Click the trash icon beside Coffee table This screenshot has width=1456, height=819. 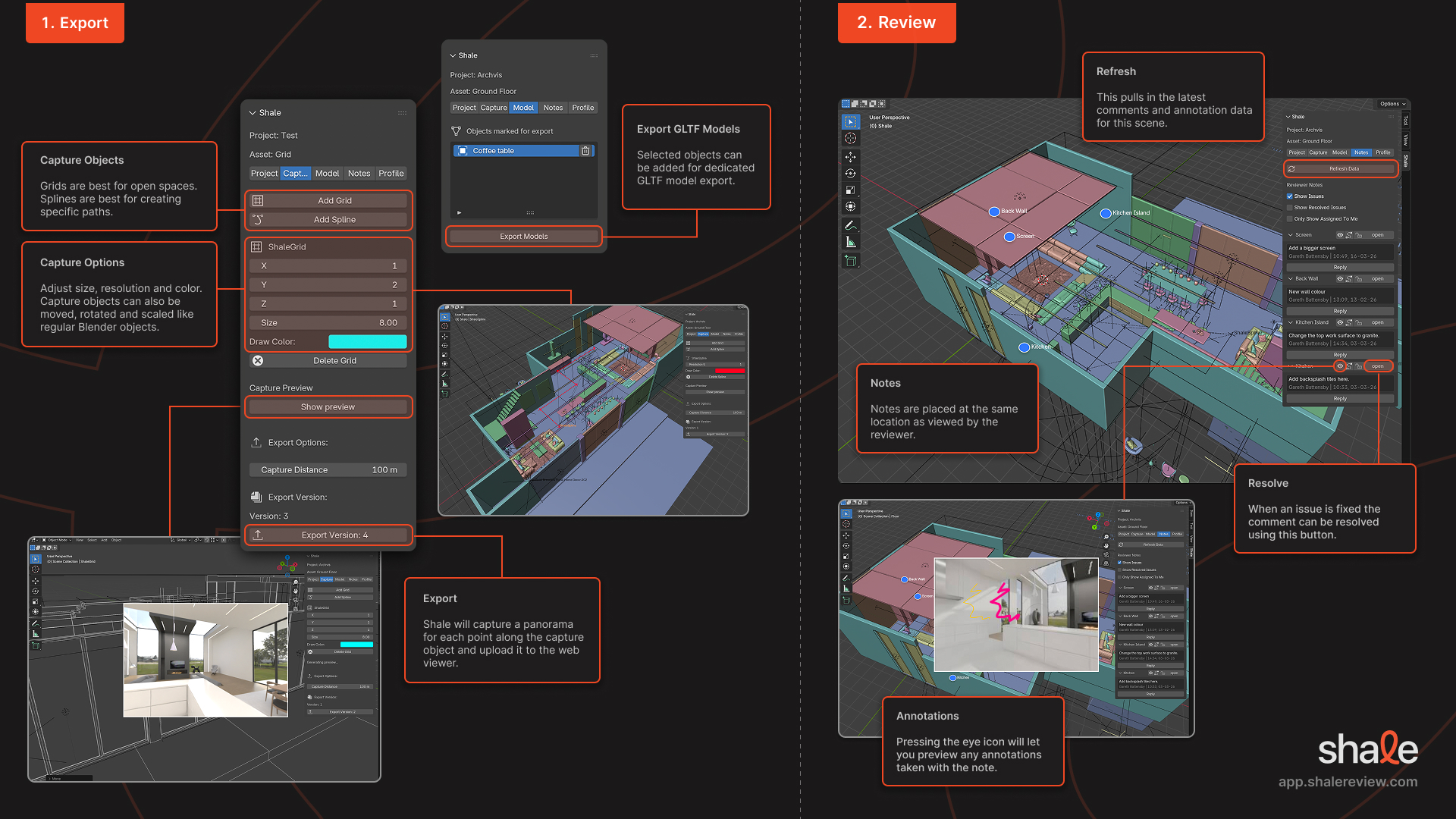pos(585,151)
